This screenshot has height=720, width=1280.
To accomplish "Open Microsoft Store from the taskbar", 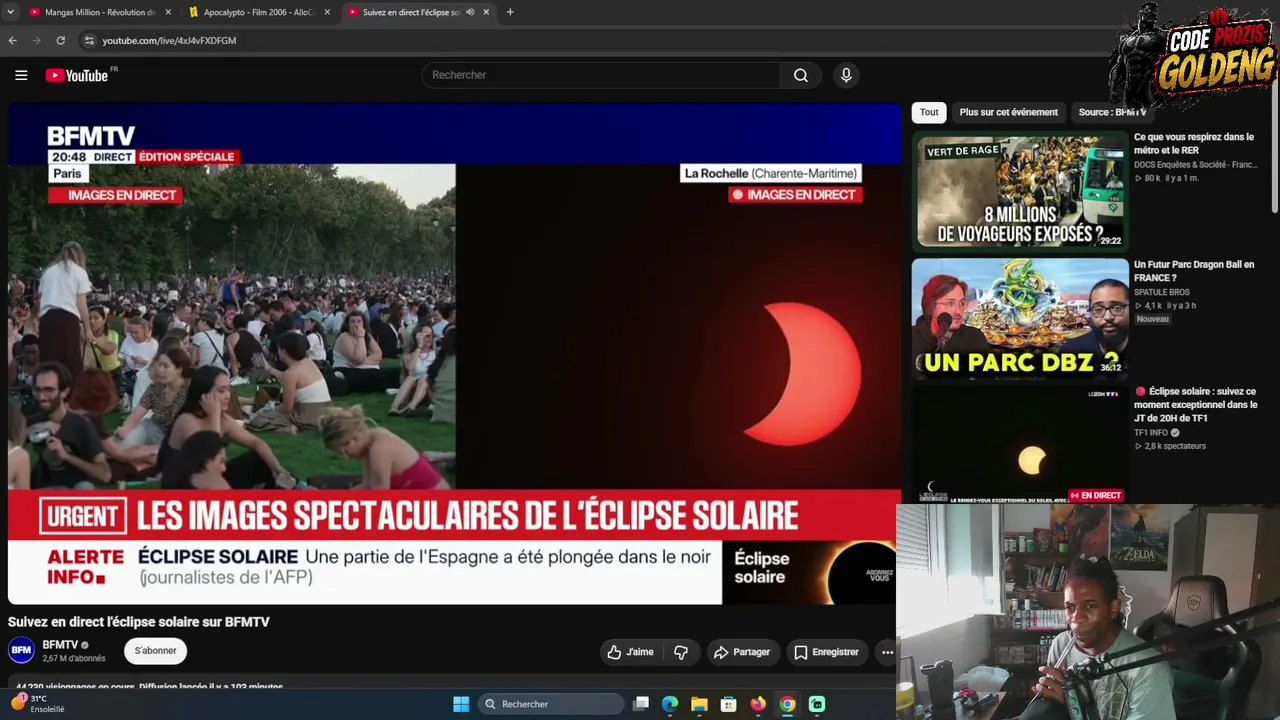I will [729, 704].
